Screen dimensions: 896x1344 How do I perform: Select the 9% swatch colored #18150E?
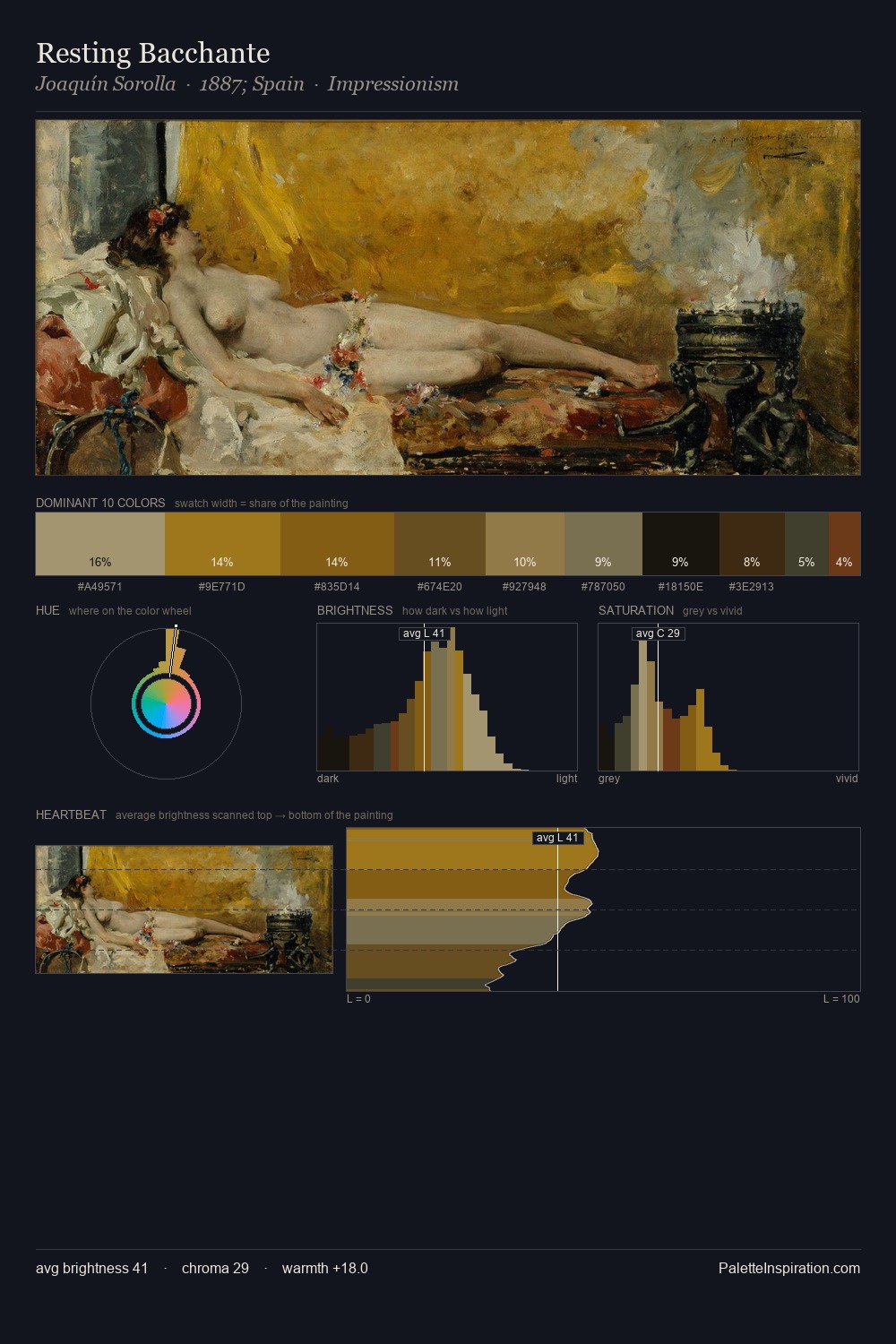(681, 544)
